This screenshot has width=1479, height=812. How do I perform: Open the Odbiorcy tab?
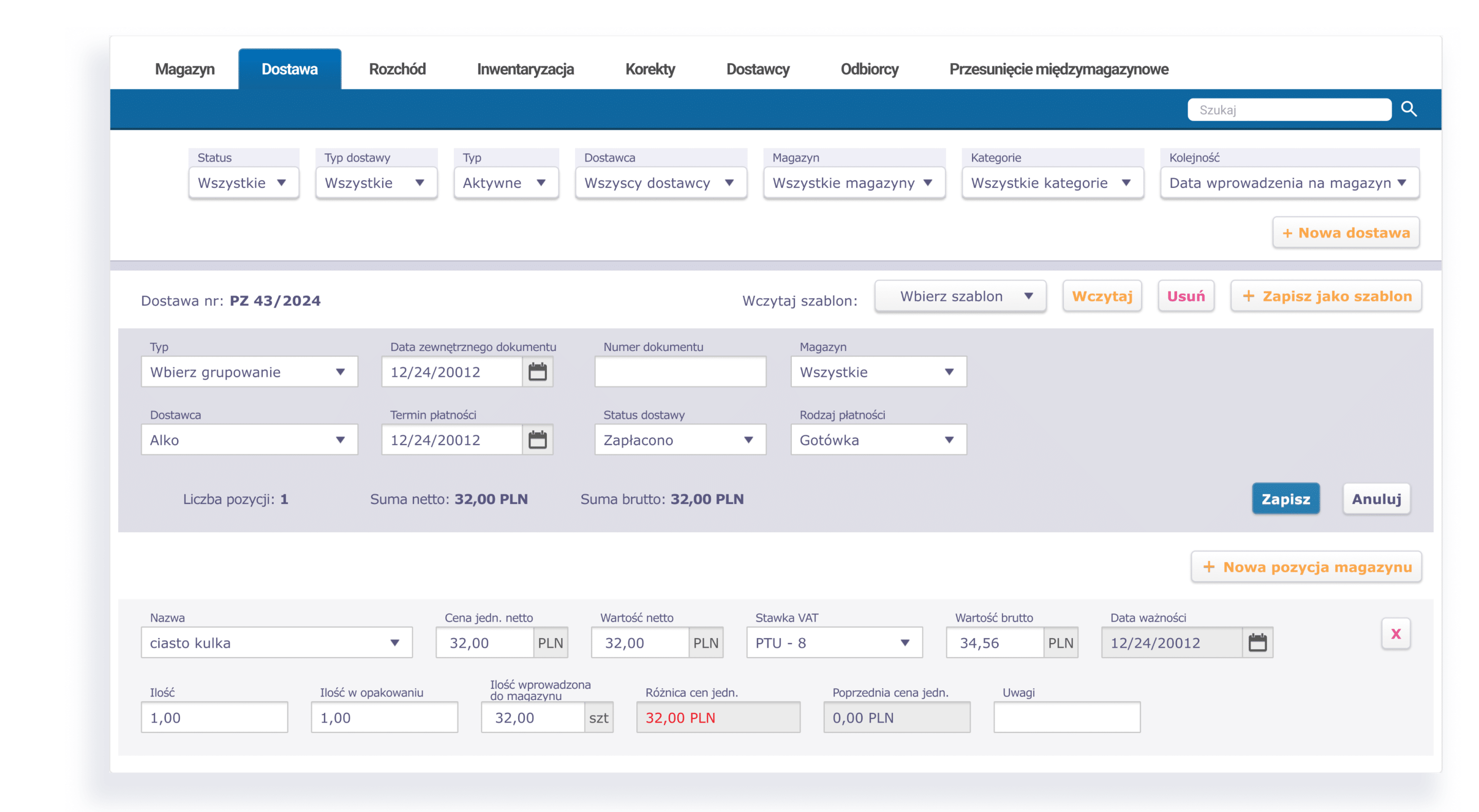pos(869,69)
